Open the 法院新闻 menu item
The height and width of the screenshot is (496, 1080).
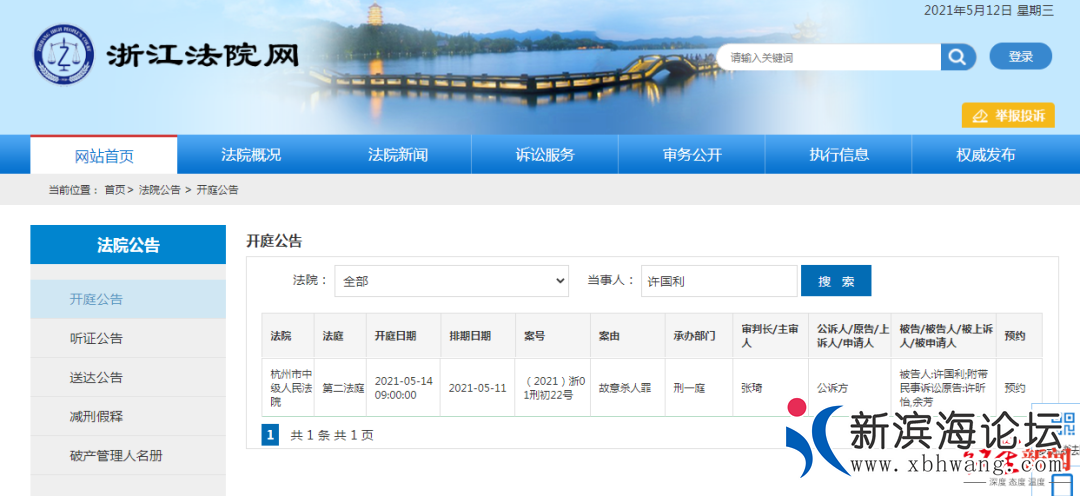click(x=398, y=155)
